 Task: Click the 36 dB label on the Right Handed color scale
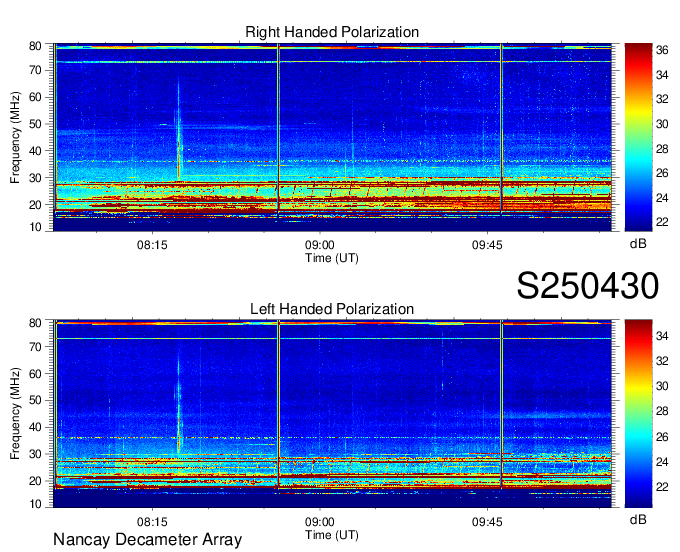tap(662, 50)
